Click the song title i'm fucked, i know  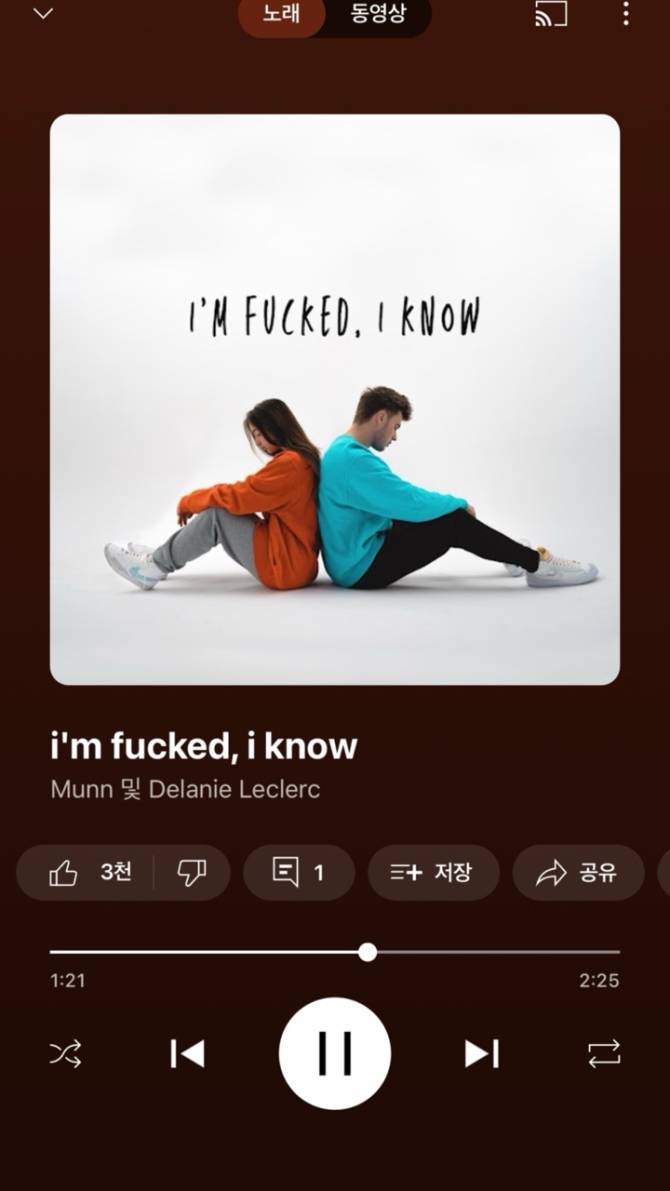[204, 747]
